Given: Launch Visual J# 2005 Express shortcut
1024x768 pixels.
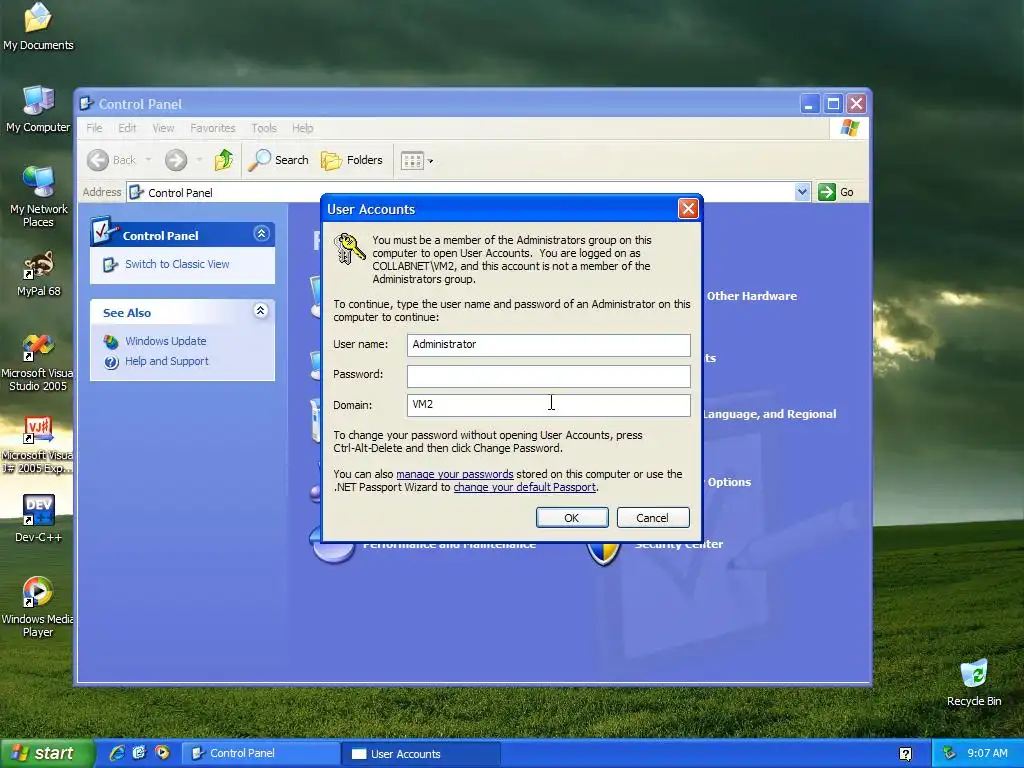Looking at the screenshot, I should click(38, 445).
